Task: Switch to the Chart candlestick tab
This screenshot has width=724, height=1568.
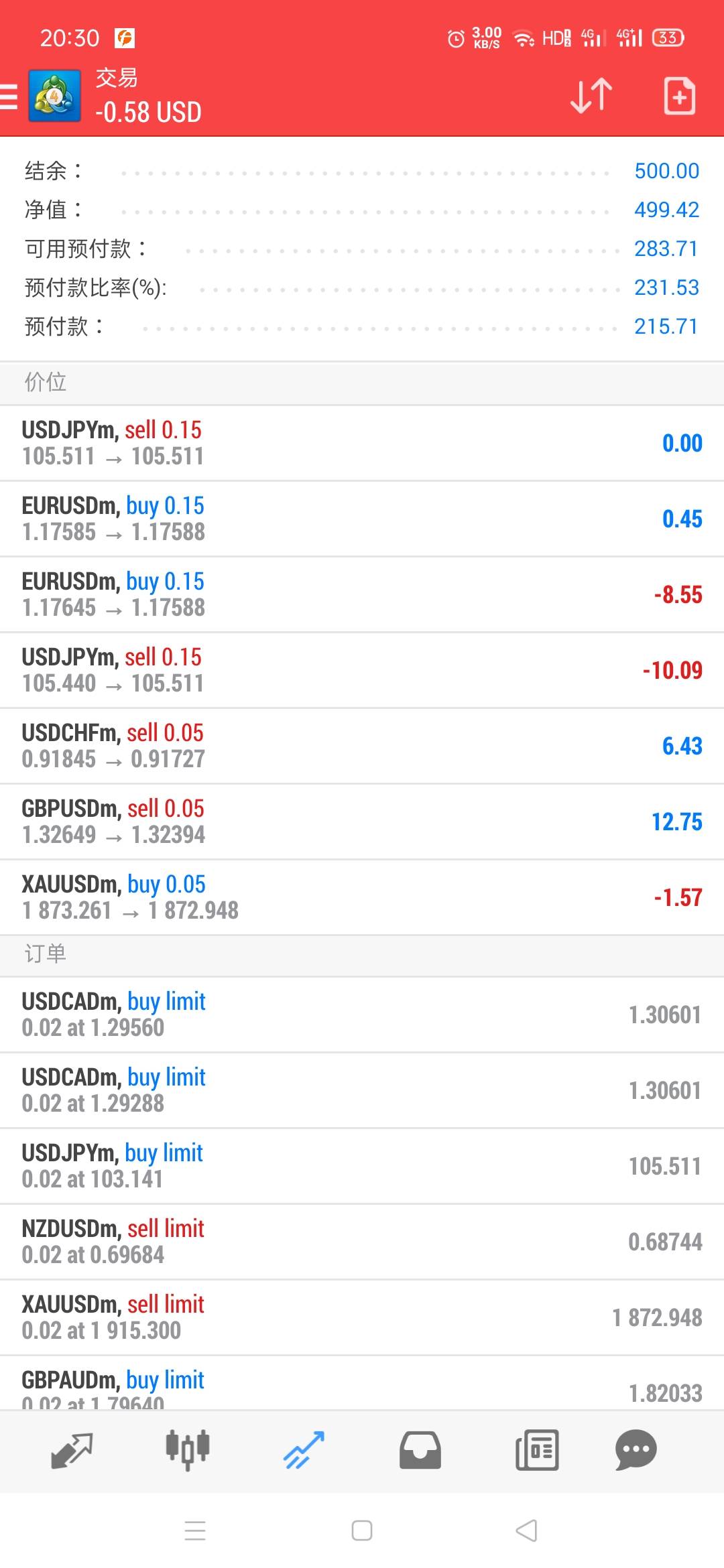Action: pyautogui.click(x=188, y=1450)
